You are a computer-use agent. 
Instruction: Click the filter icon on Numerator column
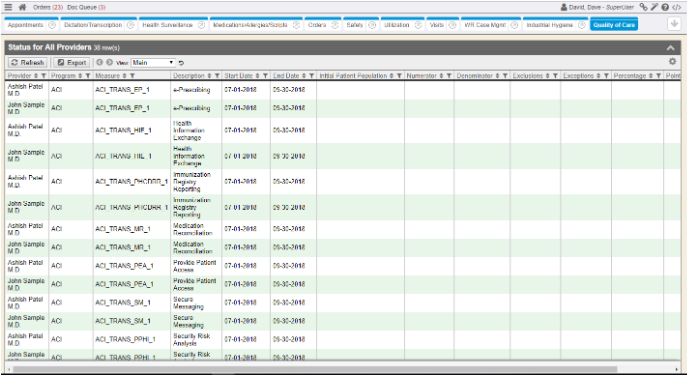[x=449, y=76]
